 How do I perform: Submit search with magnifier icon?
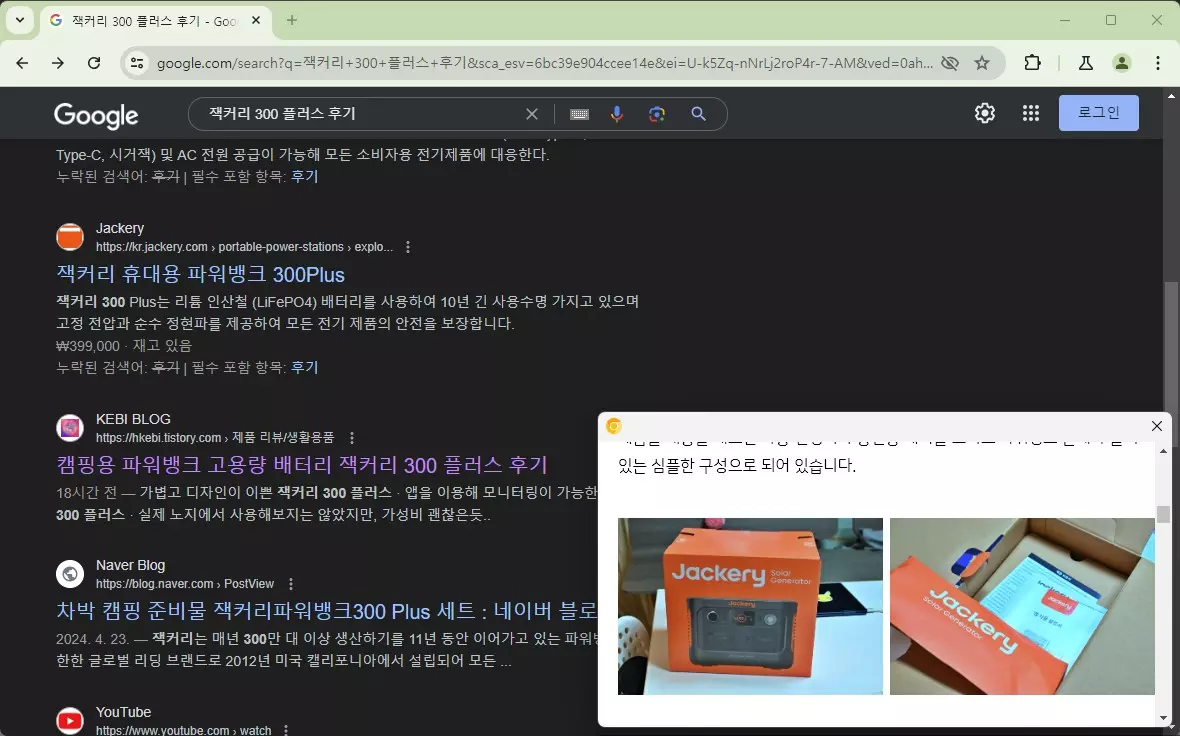click(698, 114)
